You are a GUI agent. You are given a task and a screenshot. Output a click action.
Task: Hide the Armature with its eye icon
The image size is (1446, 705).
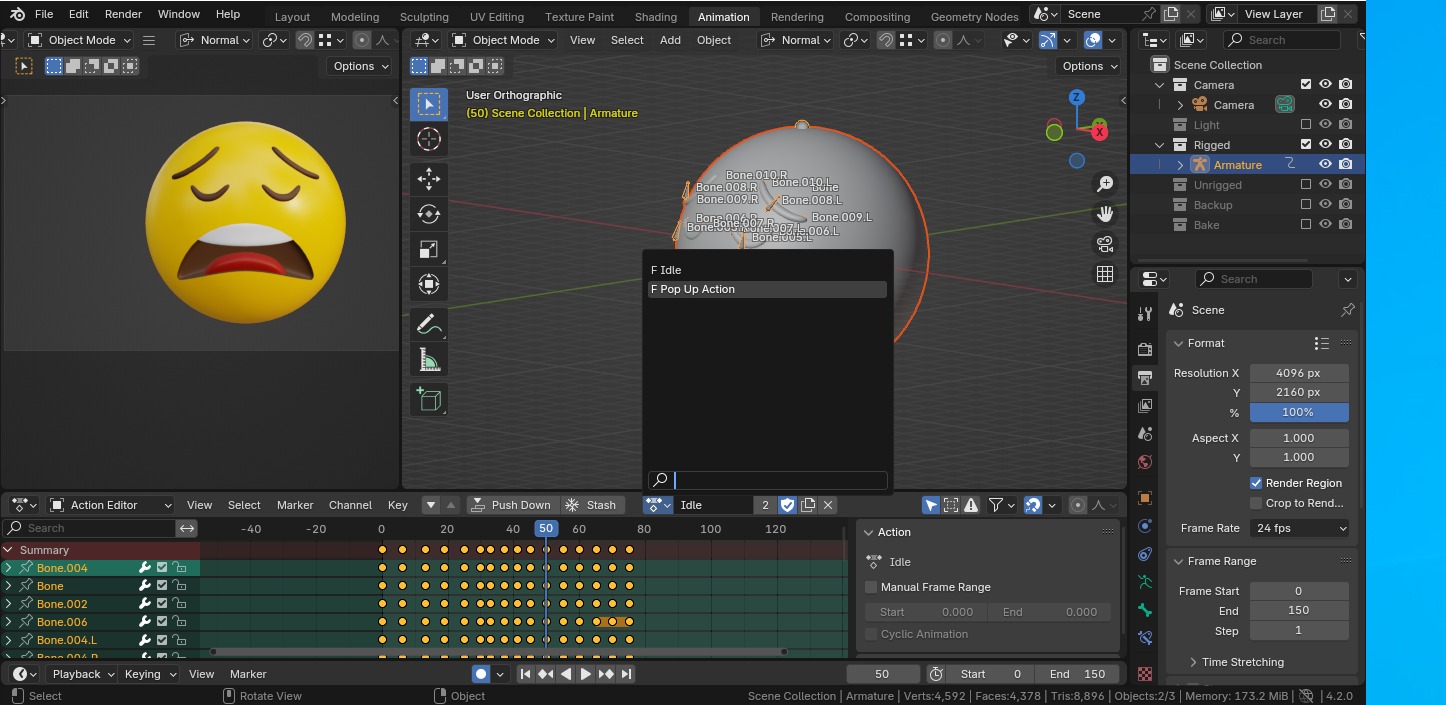1325,165
